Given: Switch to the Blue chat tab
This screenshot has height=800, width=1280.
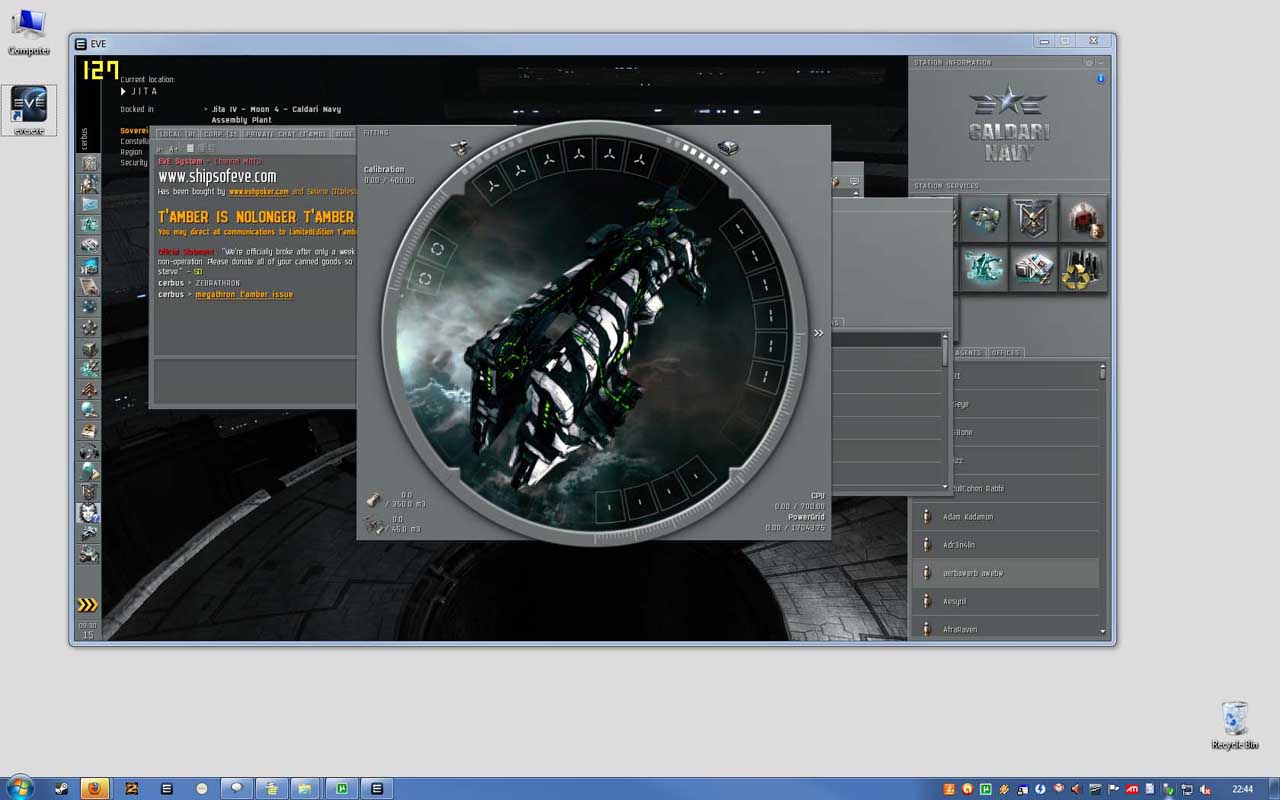Looking at the screenshot, I should pos(344,133).
